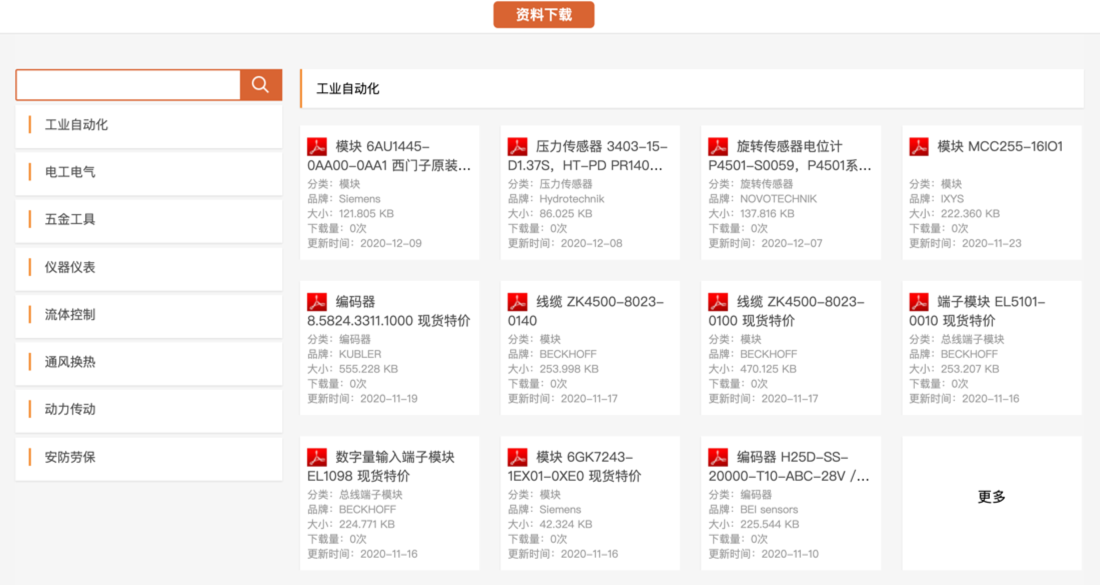Screen dimensions: 1100x585
Task: Click PDF icon for 编码器 8.5824.3311.1000
Action: [x=317, y=302]
